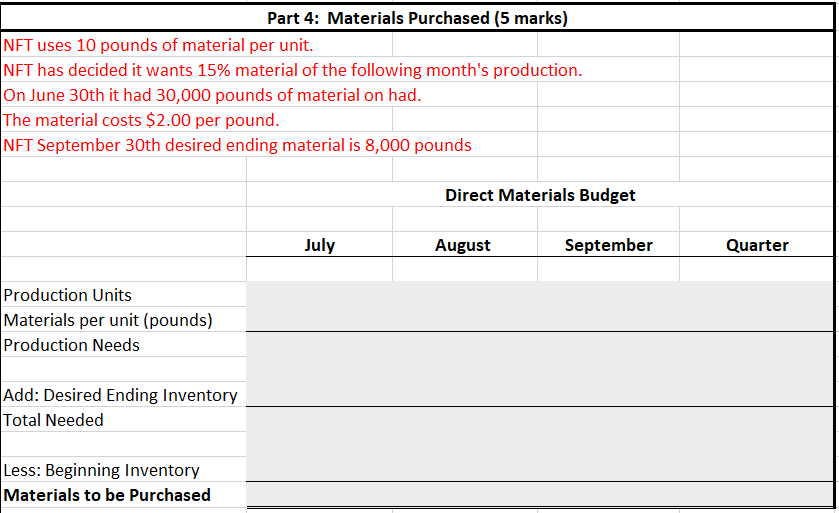Select the Quarter cell for Production Units
The width and height of the screenshot is (839, 513).
(757, 294)
